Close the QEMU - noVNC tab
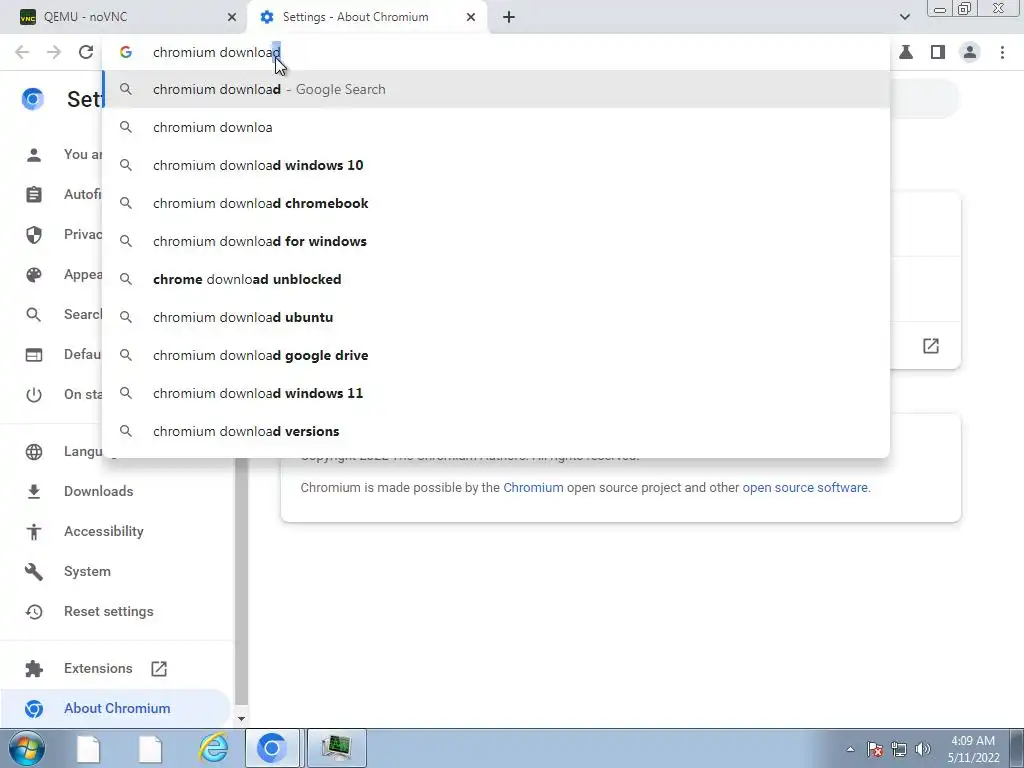1024x768 pixels. pos(232,17)
